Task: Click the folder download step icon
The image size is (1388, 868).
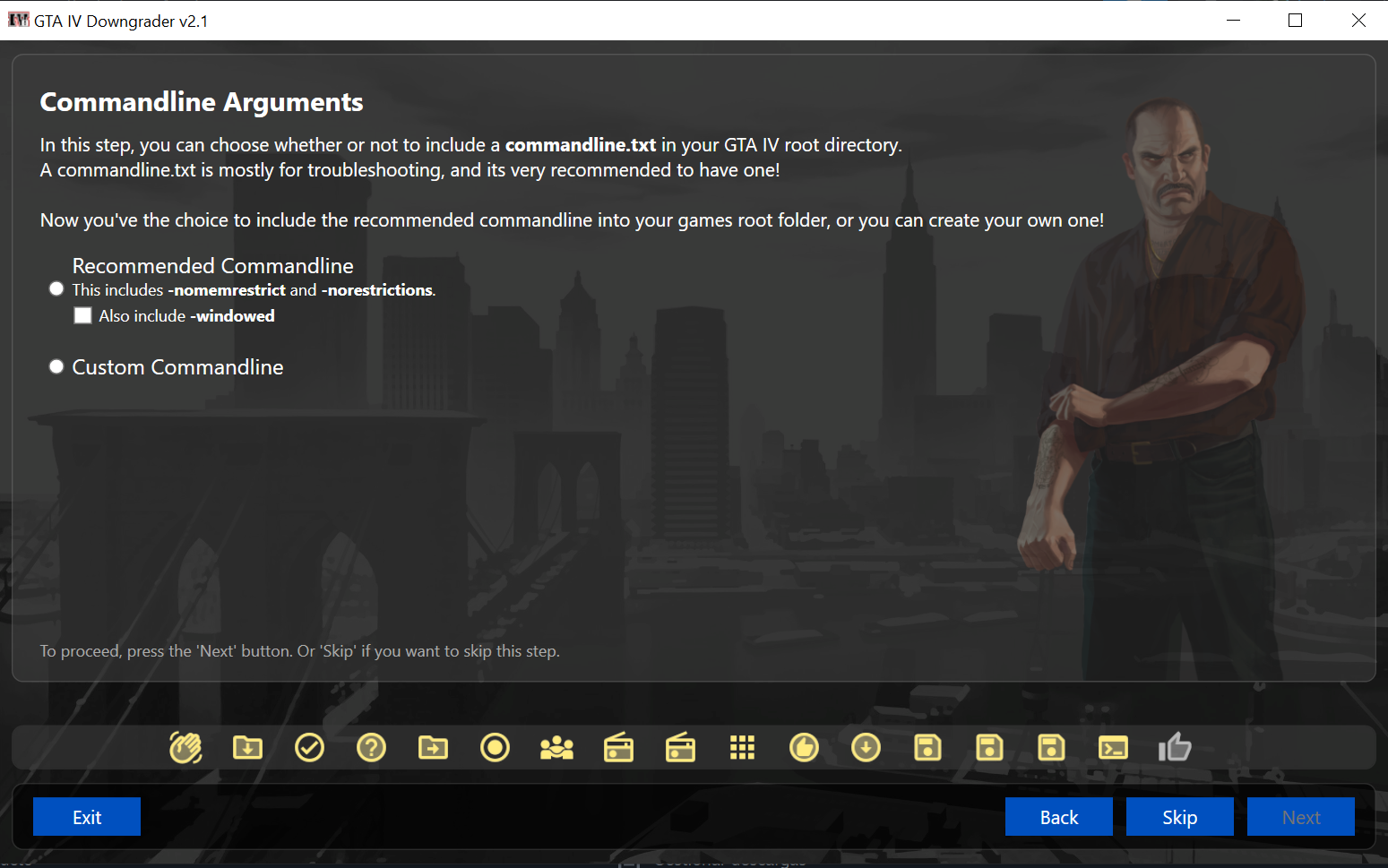Action: 247,747
